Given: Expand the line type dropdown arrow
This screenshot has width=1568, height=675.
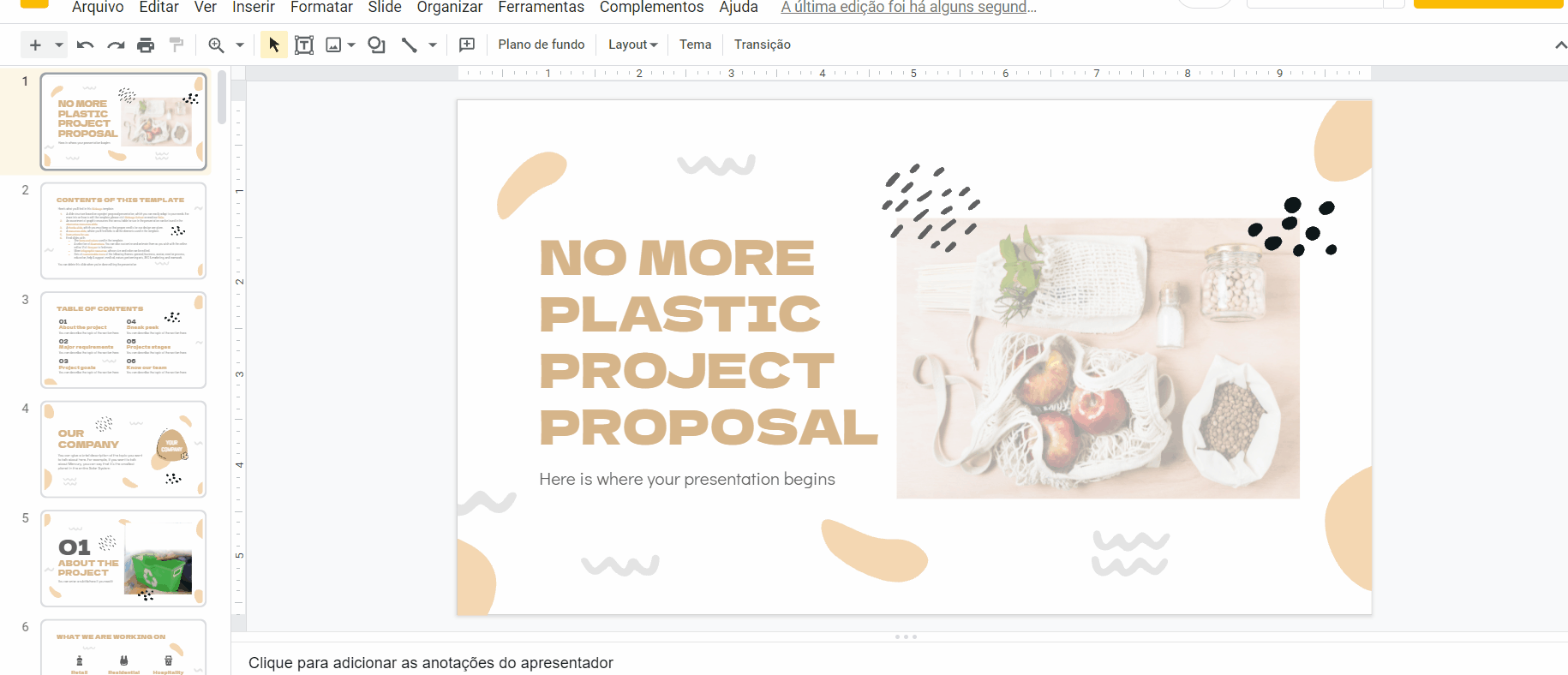Looking at the screenshot, I should coord(433,45).
